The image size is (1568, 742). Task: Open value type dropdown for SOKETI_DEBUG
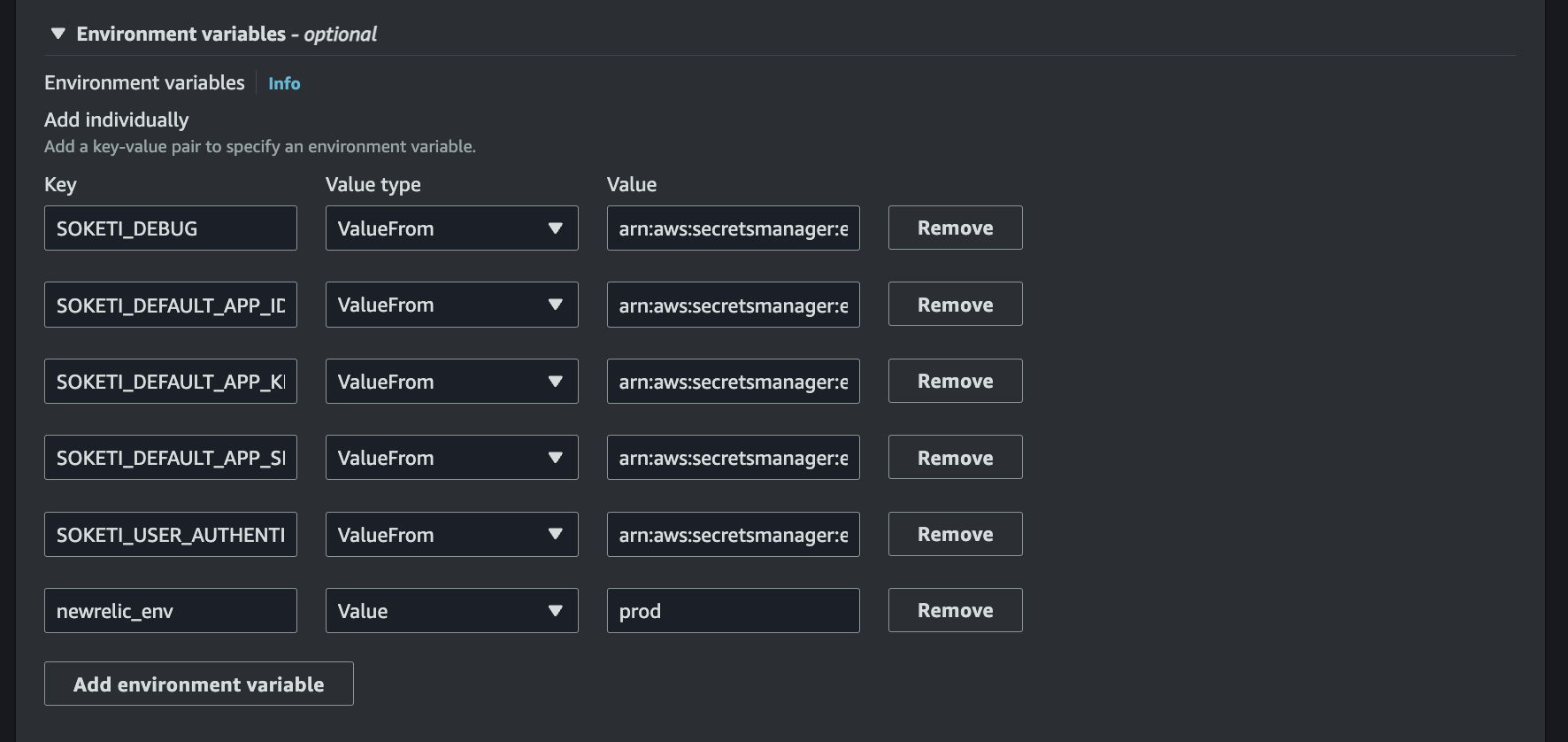click(452, 228)
